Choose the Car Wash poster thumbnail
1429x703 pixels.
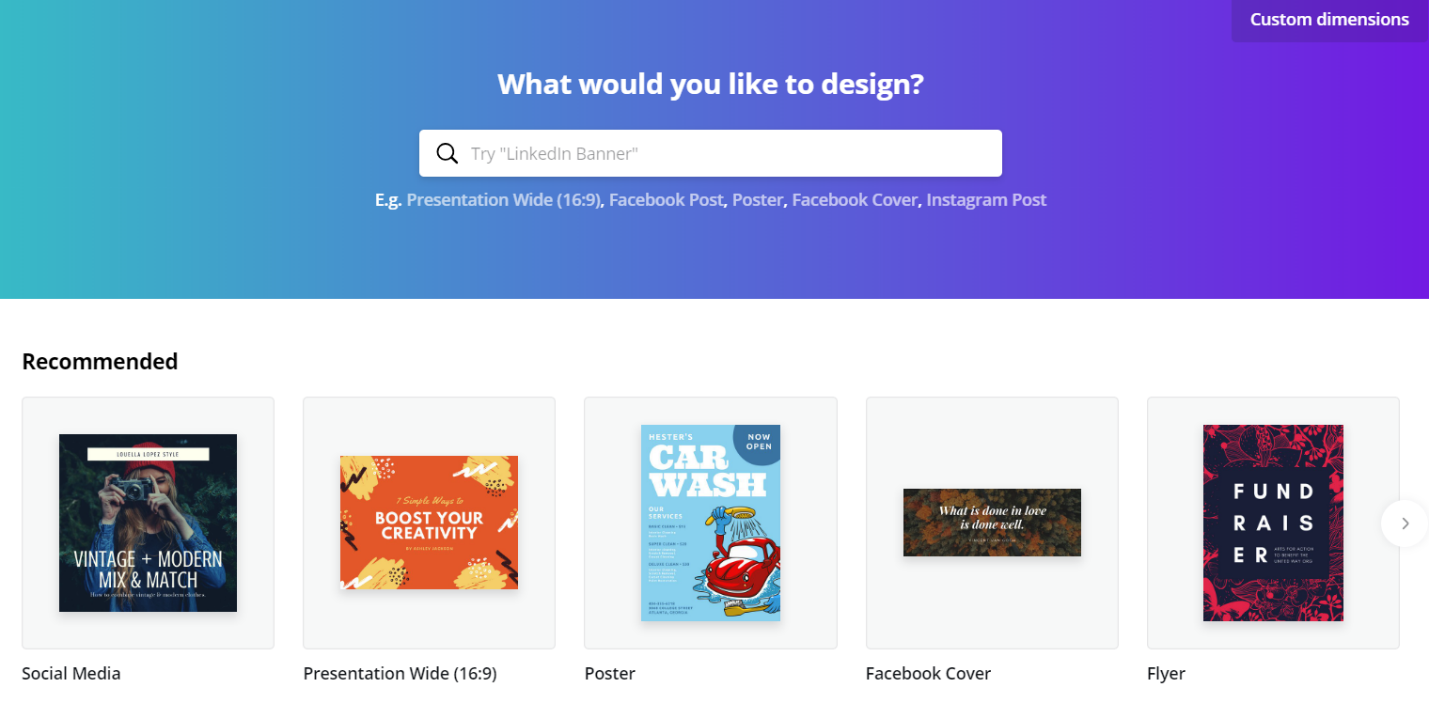(711, 523)
